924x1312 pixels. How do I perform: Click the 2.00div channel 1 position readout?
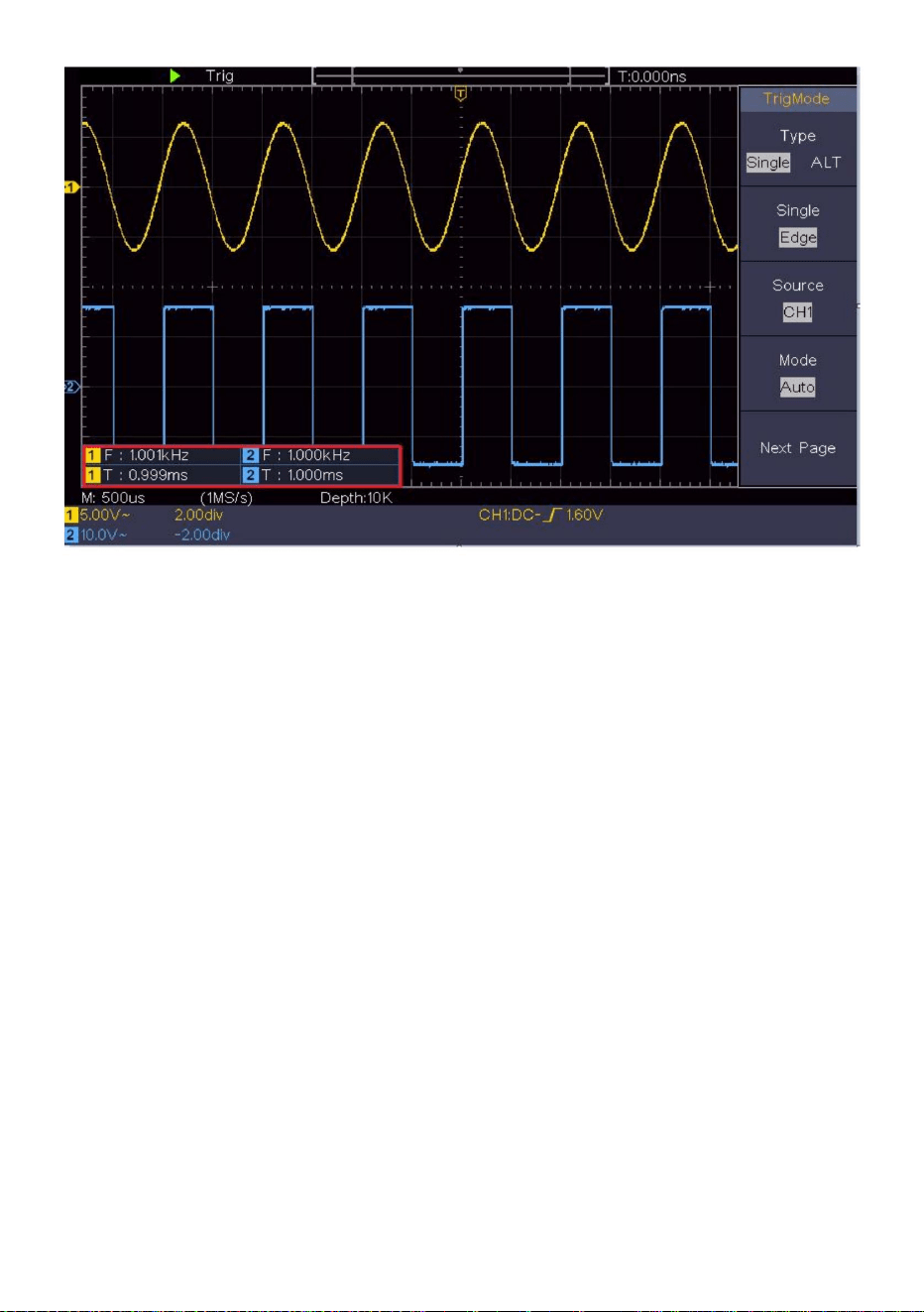198,515
